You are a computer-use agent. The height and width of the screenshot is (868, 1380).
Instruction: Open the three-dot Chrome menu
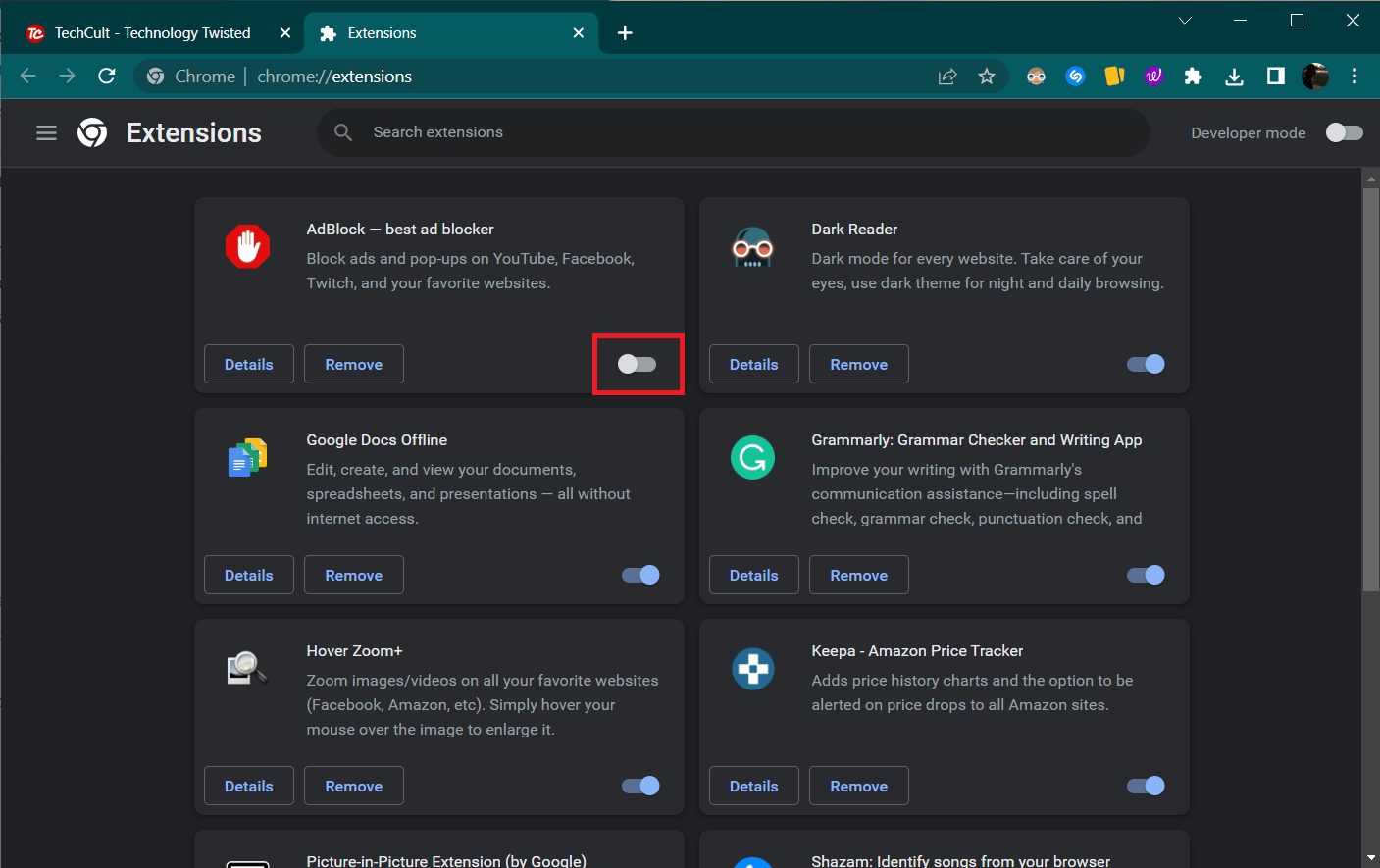pyautogui.click(x=1354, y=76)
